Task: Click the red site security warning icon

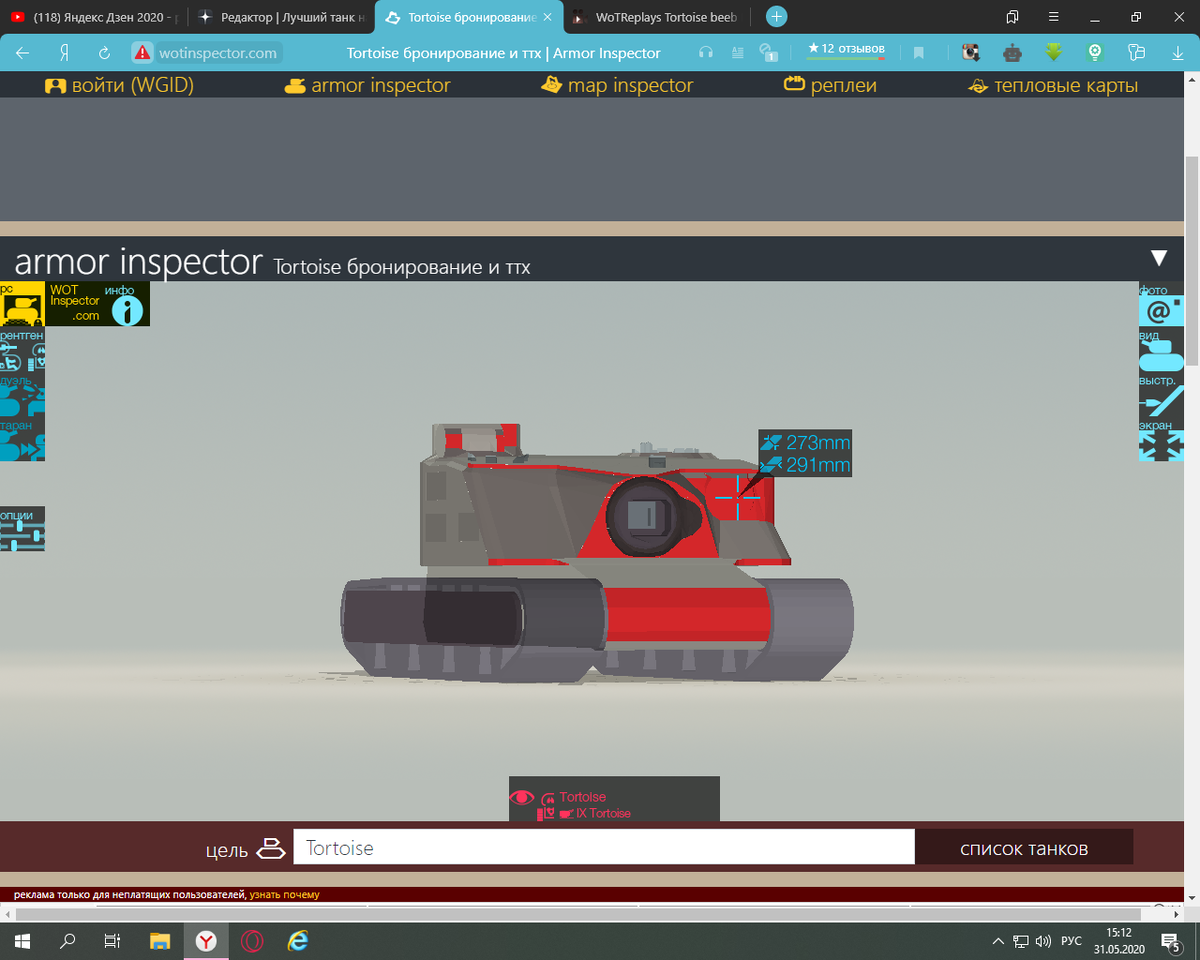Action: [143, 53]
